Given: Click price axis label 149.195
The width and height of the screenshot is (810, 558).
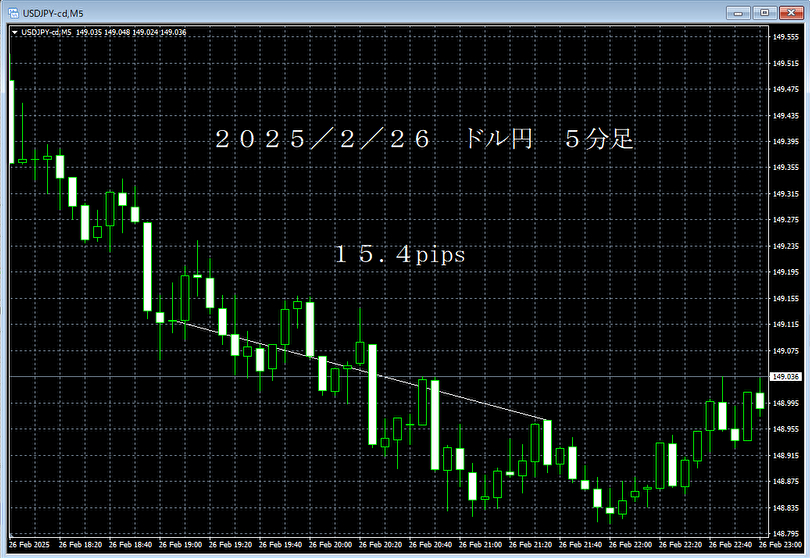Looking at the screenshot, I should pos(786,272).
